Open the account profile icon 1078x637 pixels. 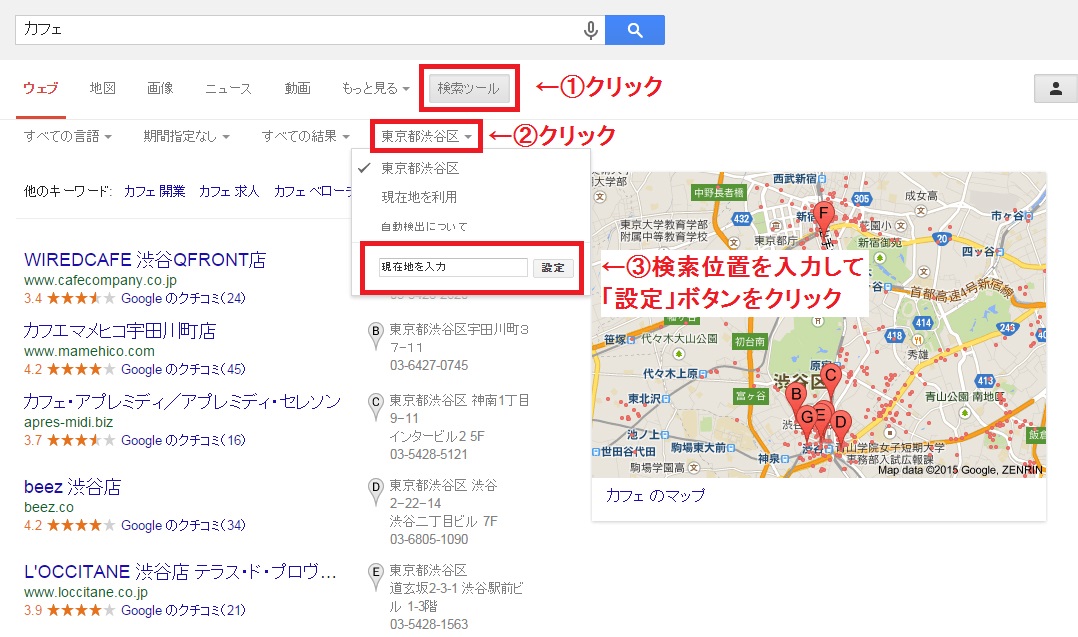tap(1055, 89)
